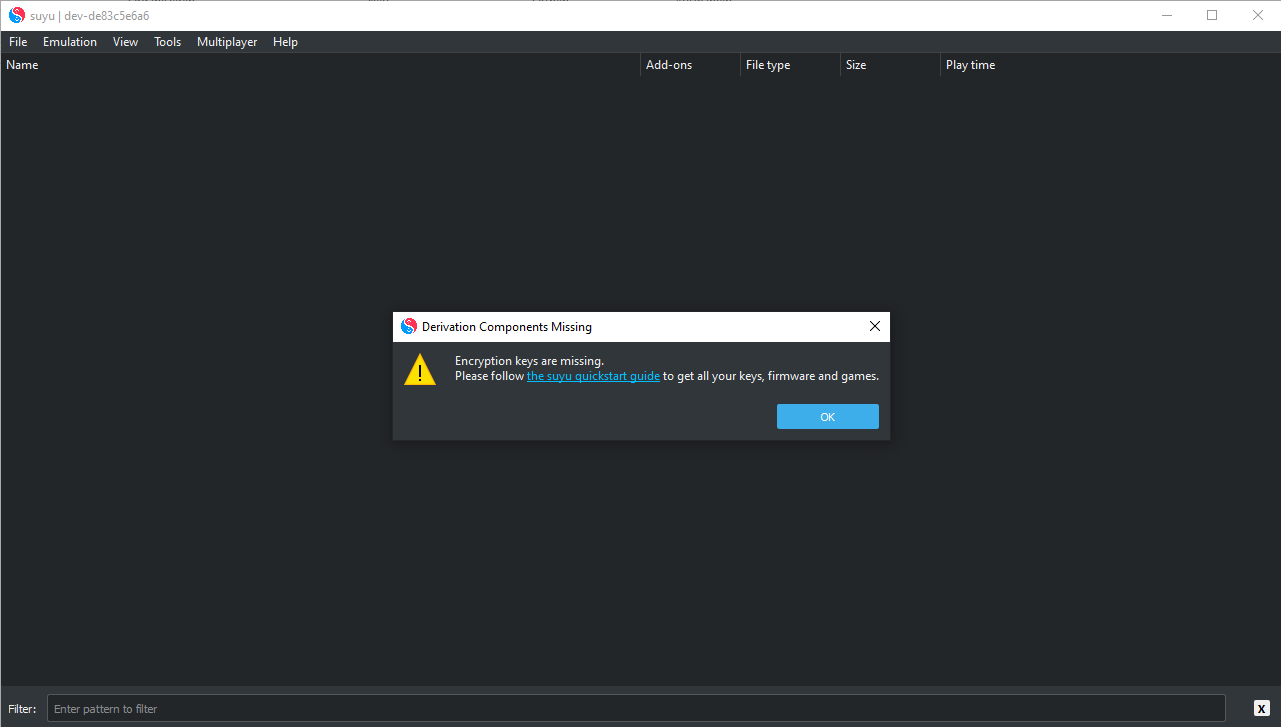The image size is (1281, 727).
Task: Clear the filter with the X button
Action: click(1262, 708)
